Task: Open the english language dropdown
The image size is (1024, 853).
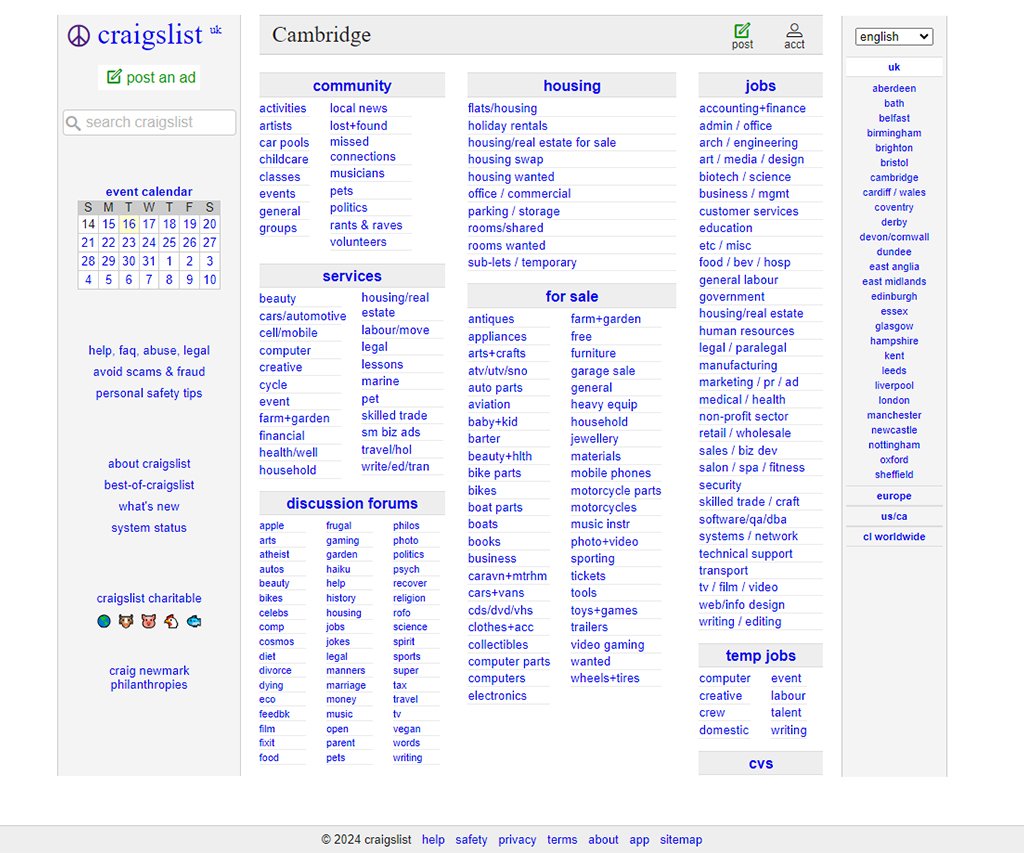Action: [893, 36]
